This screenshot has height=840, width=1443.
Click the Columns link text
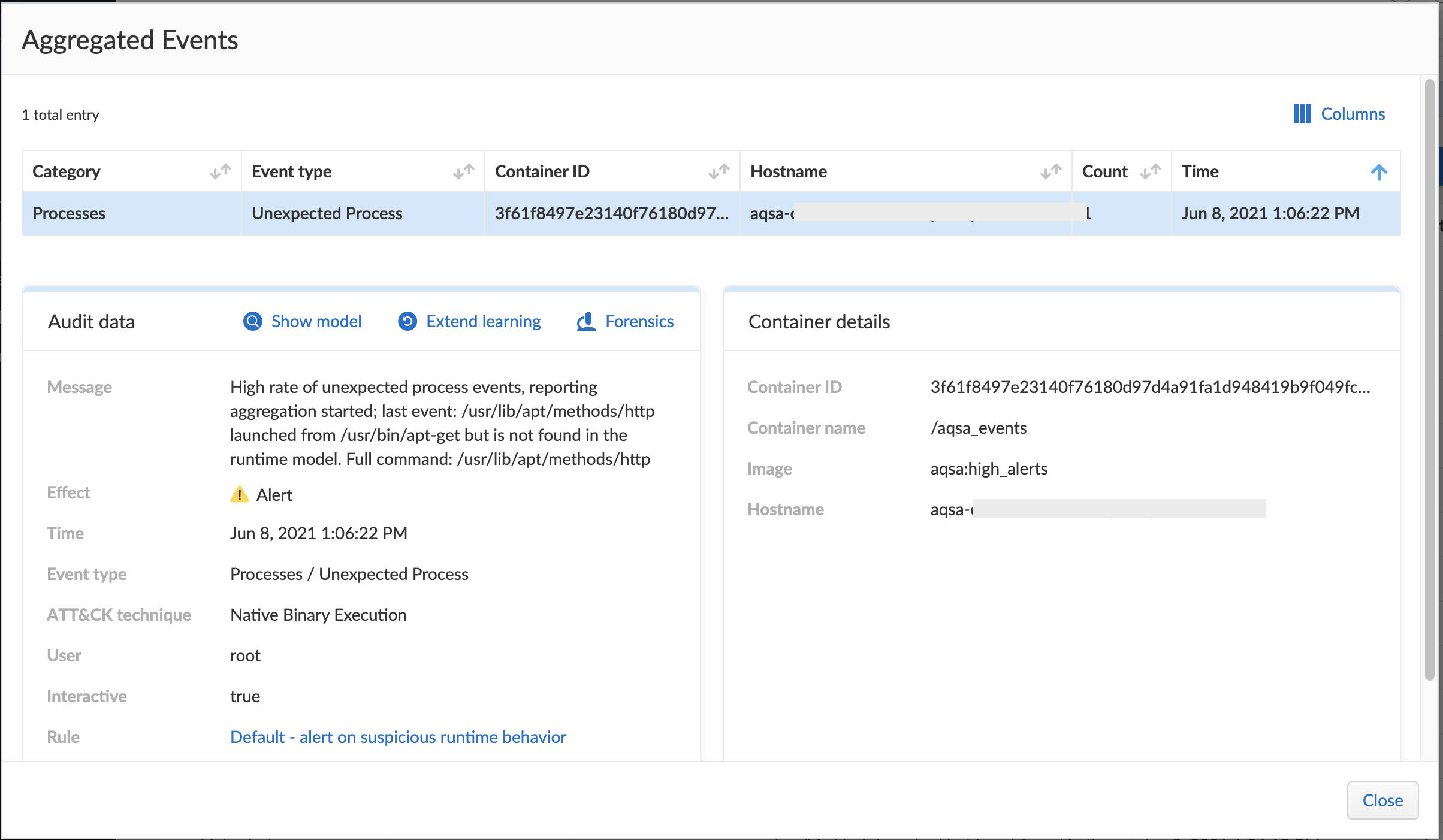pyautogui.click(x=1353, y=114)
